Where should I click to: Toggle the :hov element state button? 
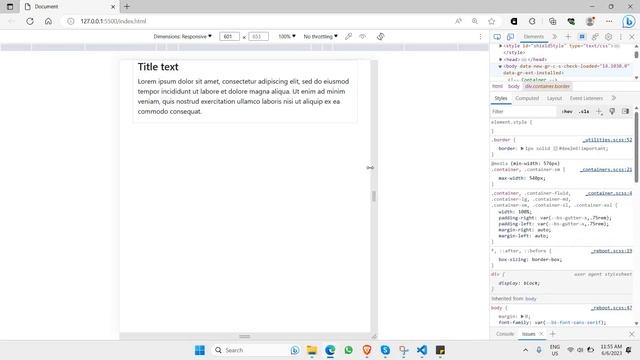click(x=567, y=111)
